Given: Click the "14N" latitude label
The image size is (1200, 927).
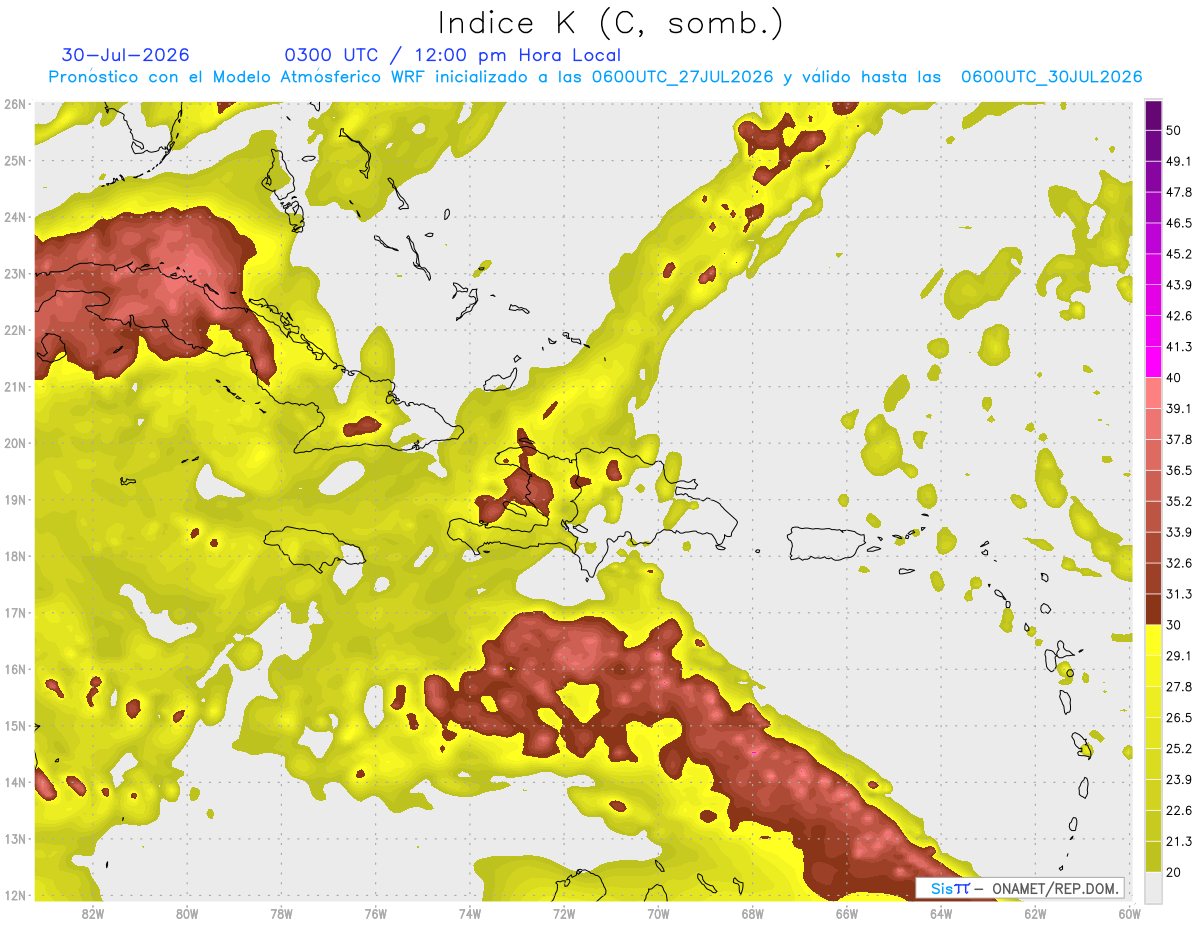Looking at the screenshot, I should point(15,782).
